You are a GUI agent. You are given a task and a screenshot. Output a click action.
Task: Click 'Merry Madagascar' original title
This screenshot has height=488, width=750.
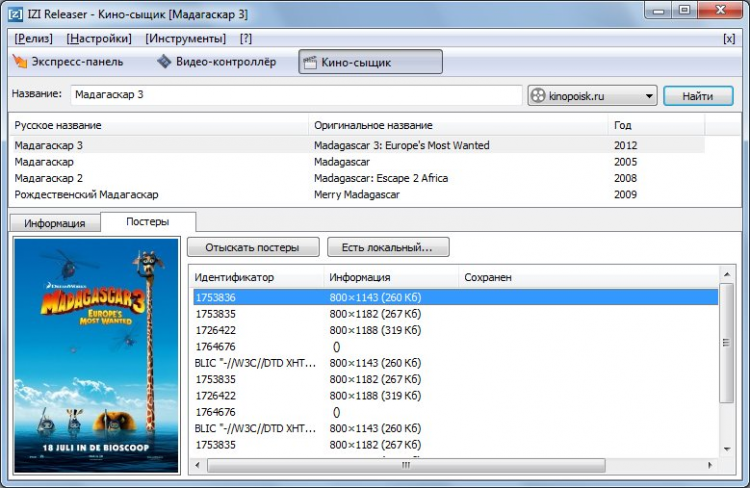point(356,194)
